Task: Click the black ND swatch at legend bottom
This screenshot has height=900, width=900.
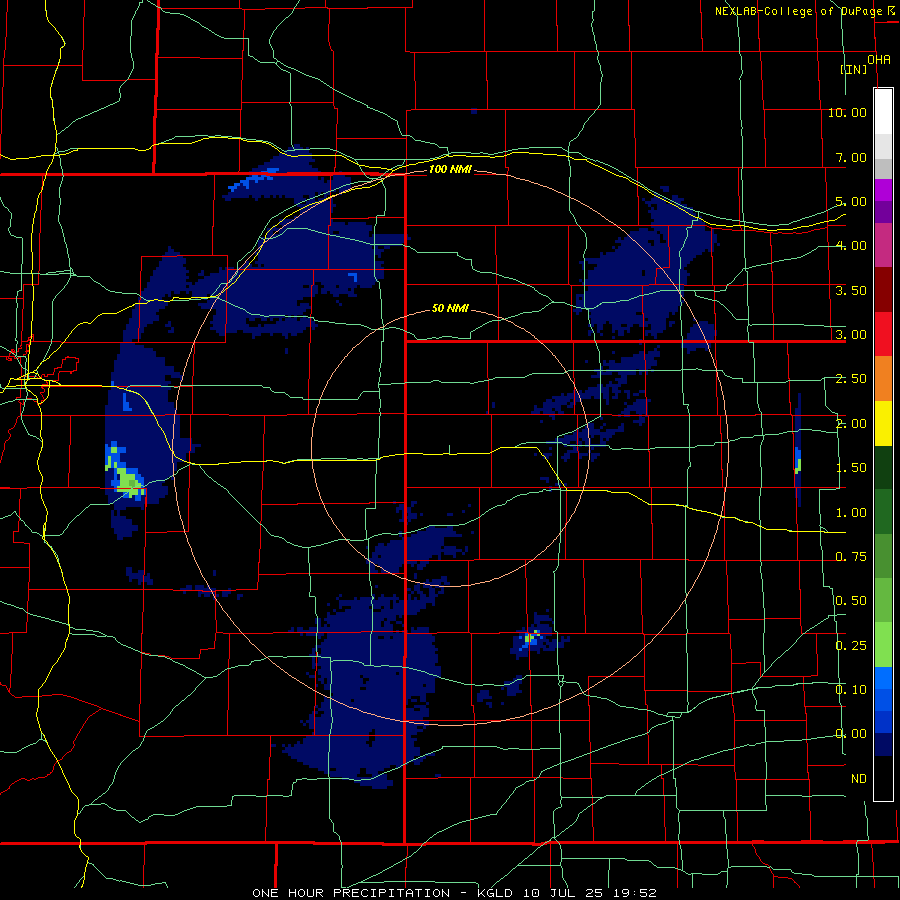Action: click(x=883, y=778)
